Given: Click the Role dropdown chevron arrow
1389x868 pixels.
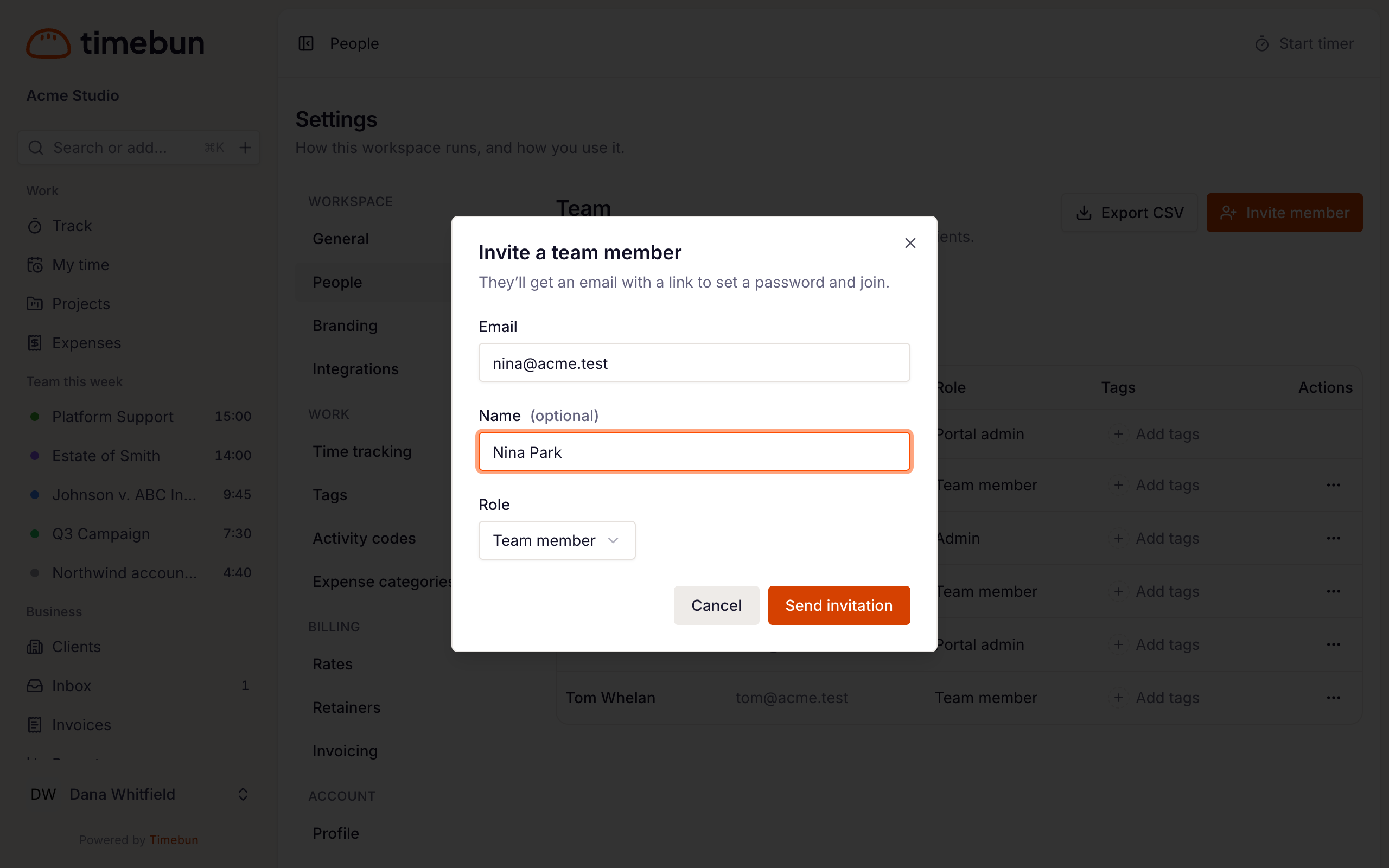Looking at the screenshot, I should 613,540.
